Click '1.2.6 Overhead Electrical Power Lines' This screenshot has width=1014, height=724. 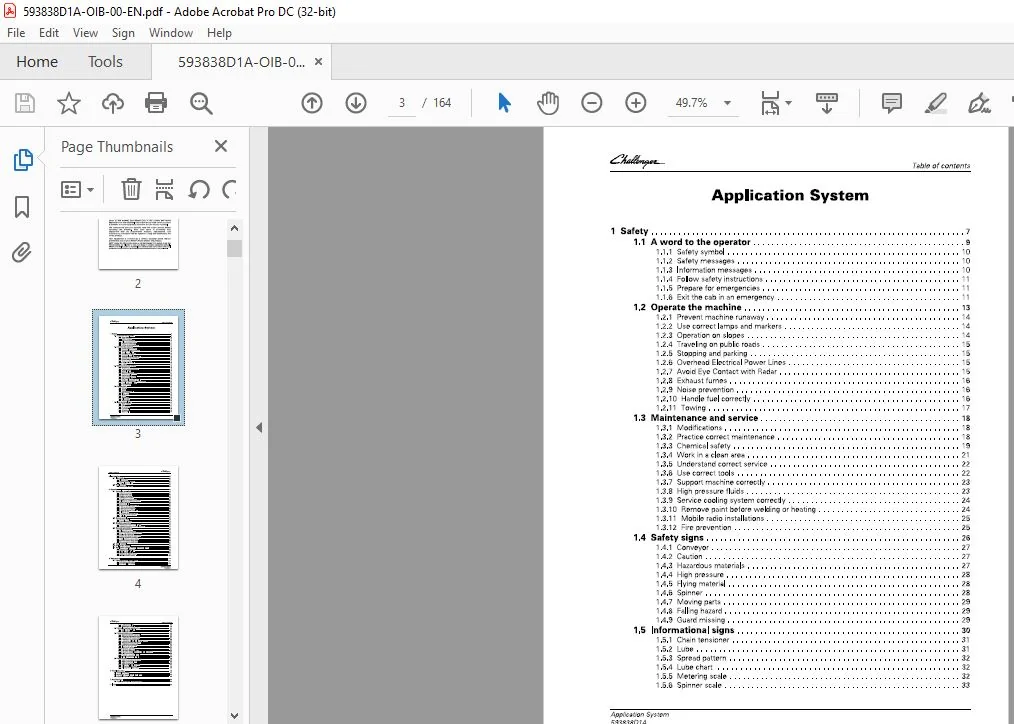[813, 363]
